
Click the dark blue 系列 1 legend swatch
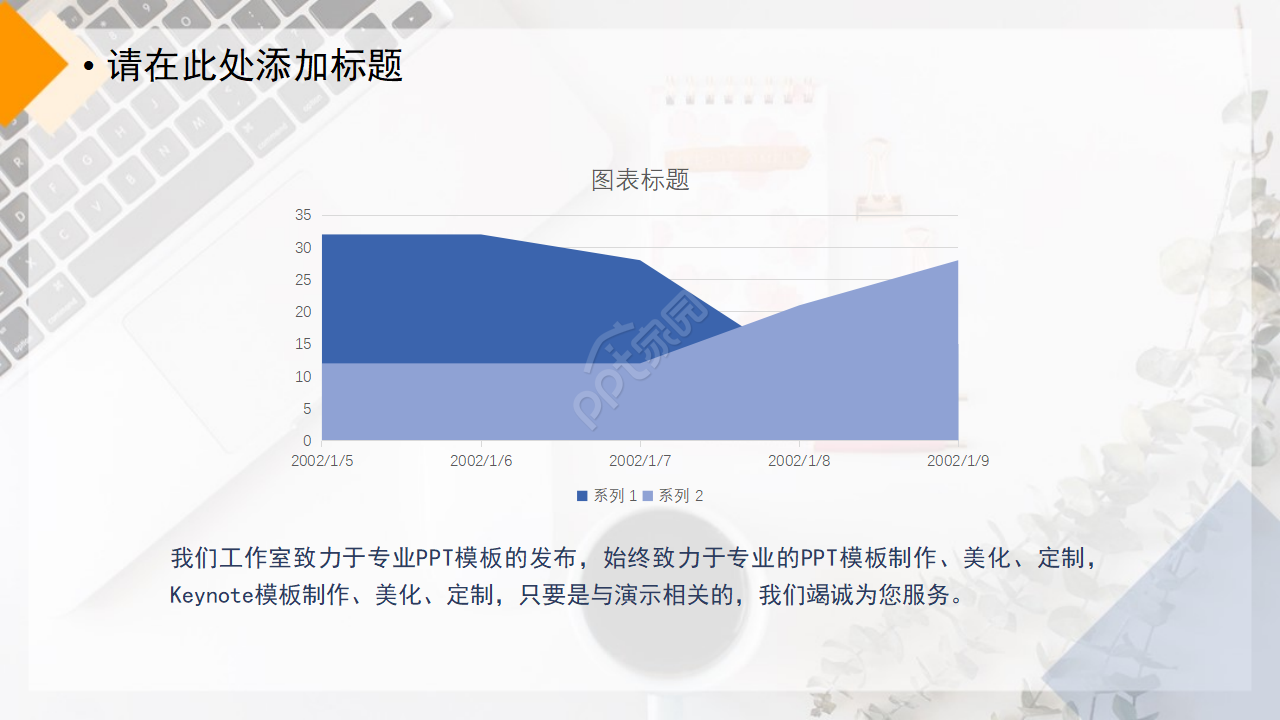[582, 496]
